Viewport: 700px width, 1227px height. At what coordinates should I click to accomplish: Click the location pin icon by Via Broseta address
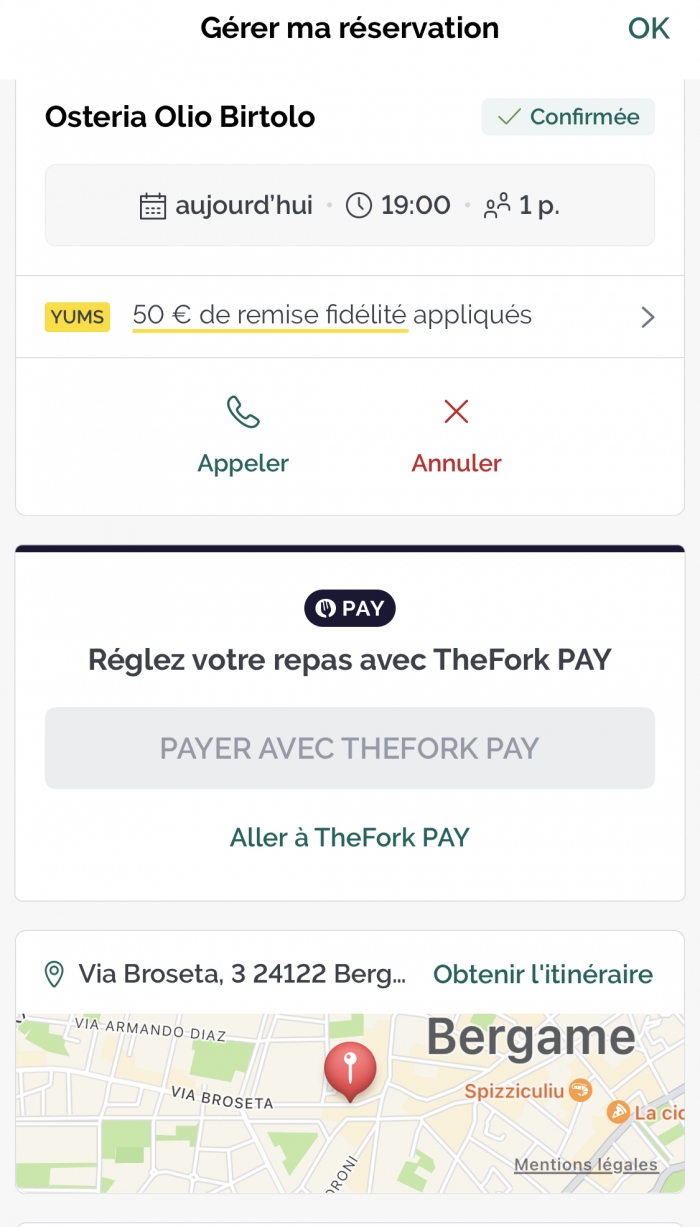pyautogui.click(x=55, y=974)
